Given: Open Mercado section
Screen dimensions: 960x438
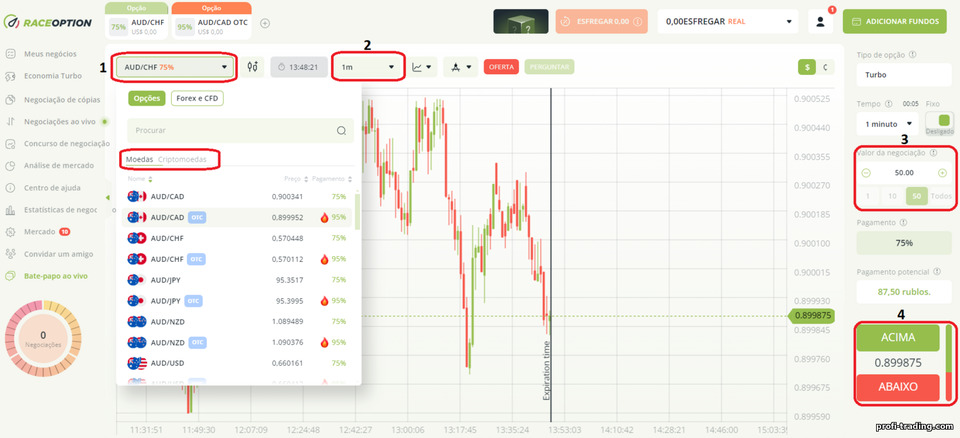Looking at the screenshot, I should click(38, 232).
